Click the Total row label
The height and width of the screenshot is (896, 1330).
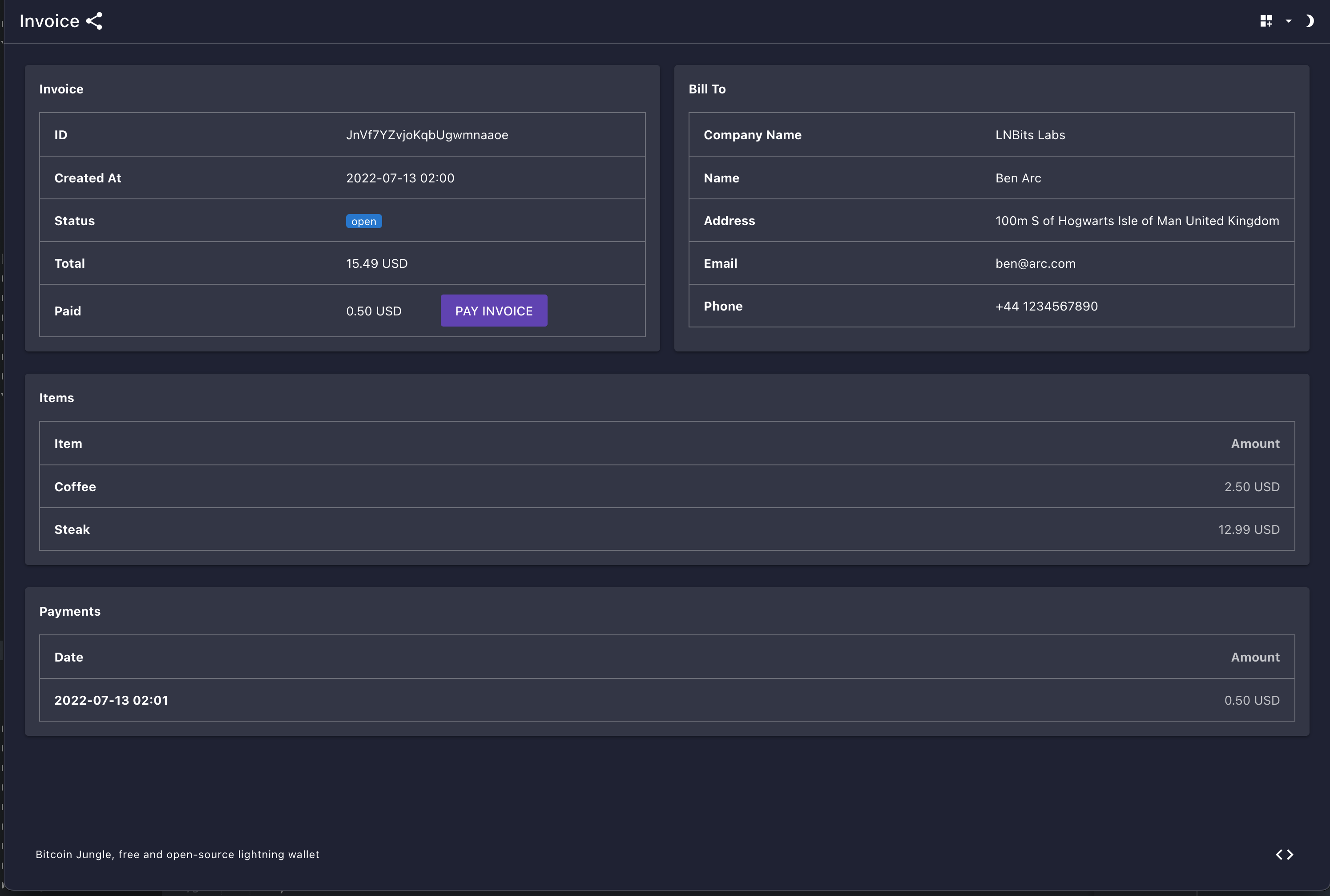click(x=70, y=263)
